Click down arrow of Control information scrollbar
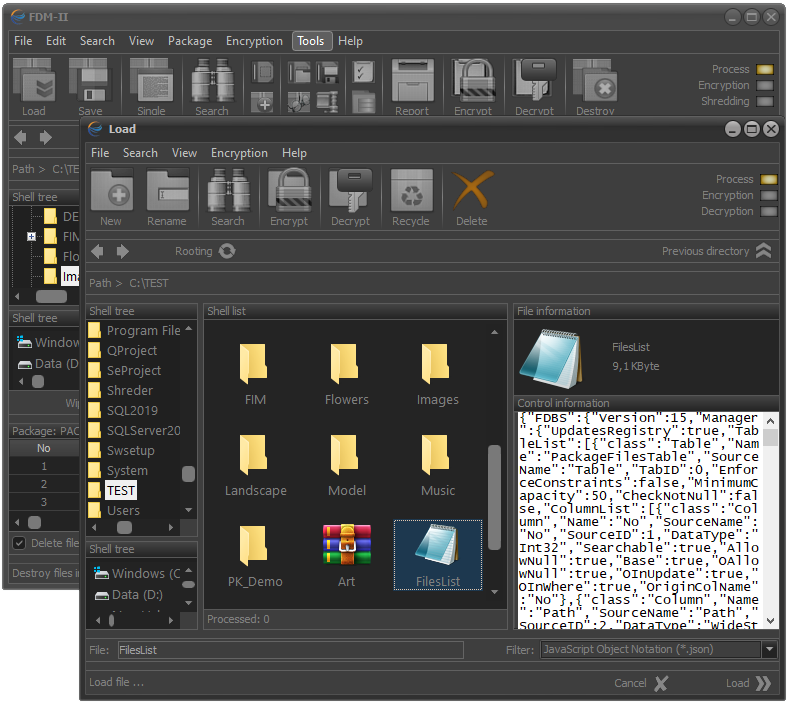Image resolution: width=788 pixels, height=704 pixels. (x=770, y=621)
